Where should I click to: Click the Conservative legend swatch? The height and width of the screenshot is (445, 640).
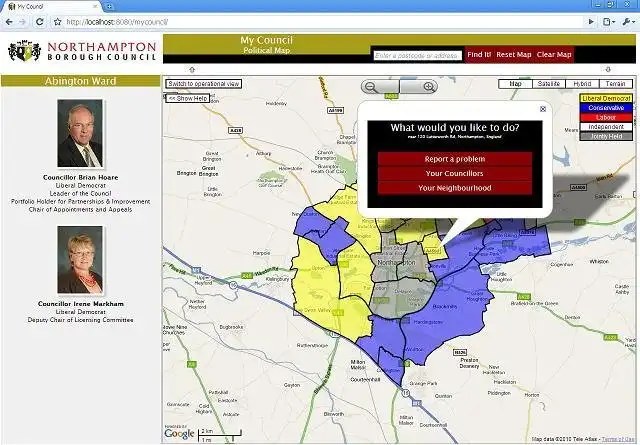pos(606,108)
